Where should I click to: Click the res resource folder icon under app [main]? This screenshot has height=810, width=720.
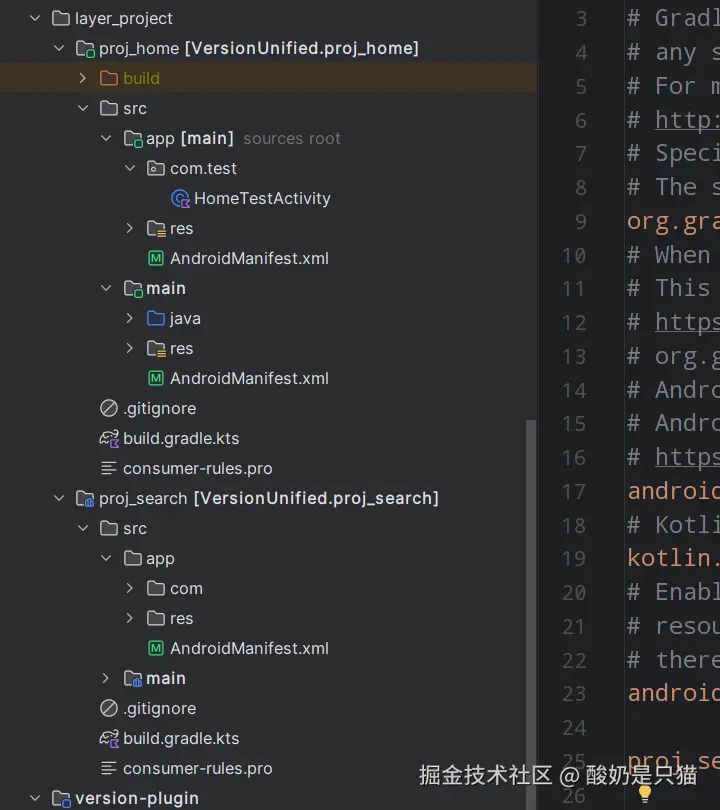(x=156, y=229)
